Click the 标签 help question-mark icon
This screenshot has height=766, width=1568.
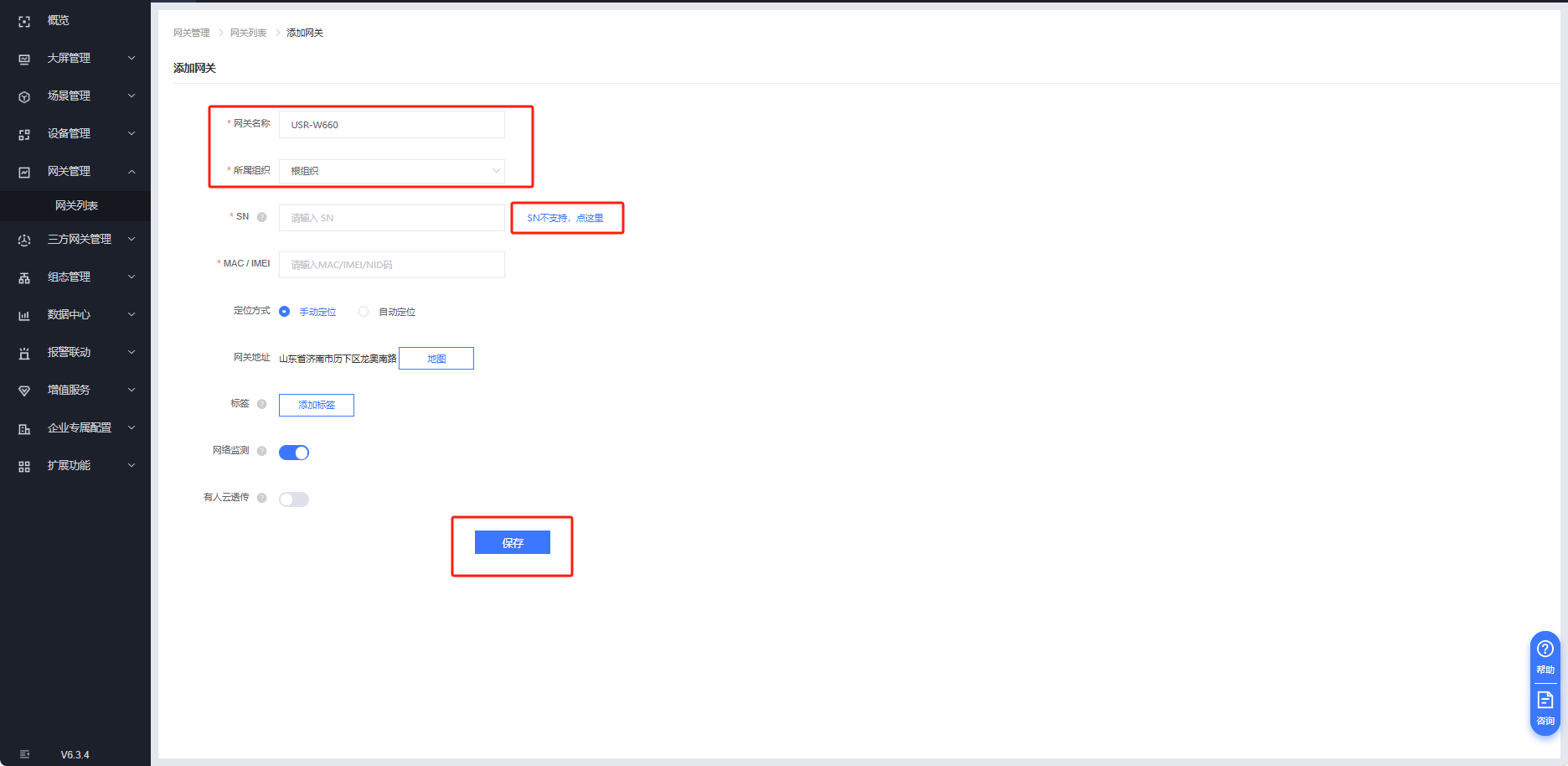262,404
